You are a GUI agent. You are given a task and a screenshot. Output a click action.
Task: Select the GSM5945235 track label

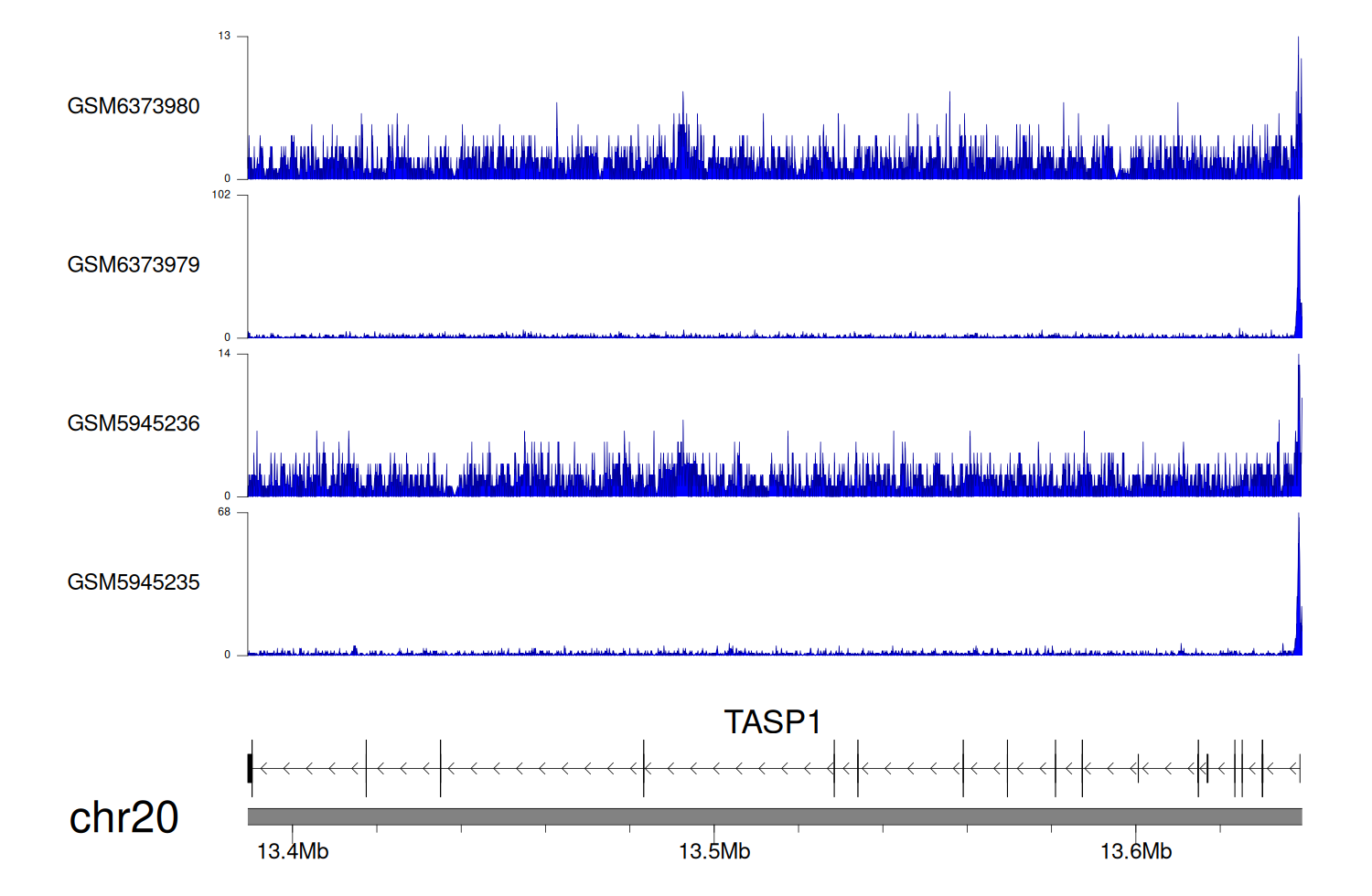point(134,582)
